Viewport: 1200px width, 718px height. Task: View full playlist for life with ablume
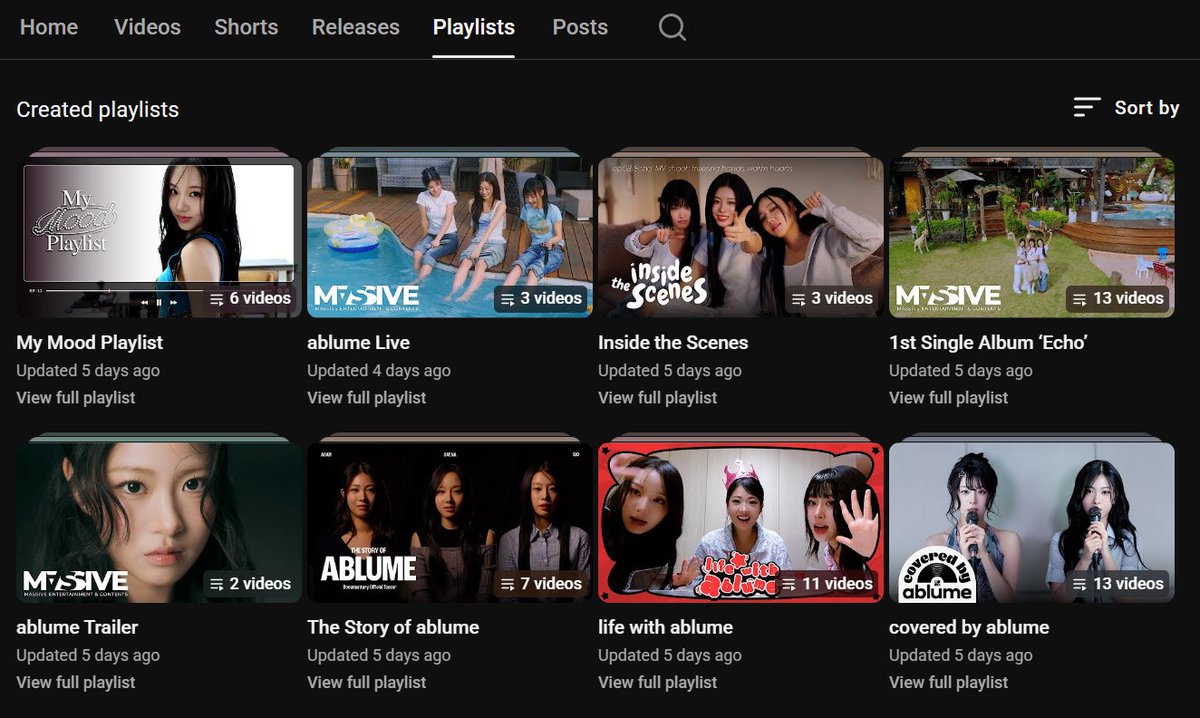point(658,683)
